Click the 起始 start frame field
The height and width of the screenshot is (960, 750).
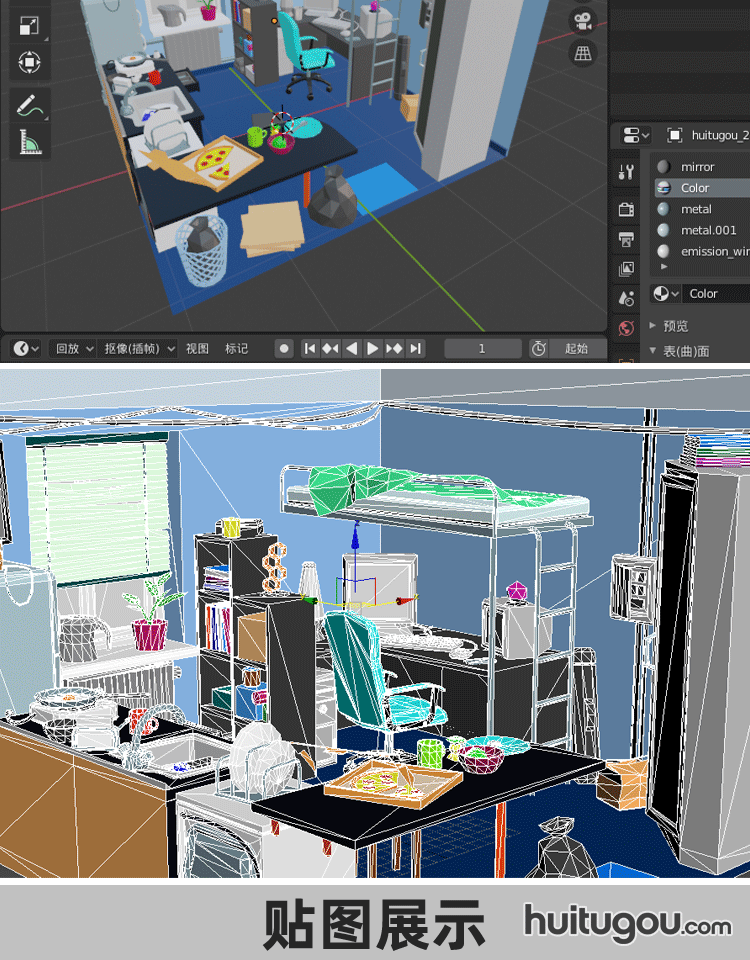(x=577, y=348)
